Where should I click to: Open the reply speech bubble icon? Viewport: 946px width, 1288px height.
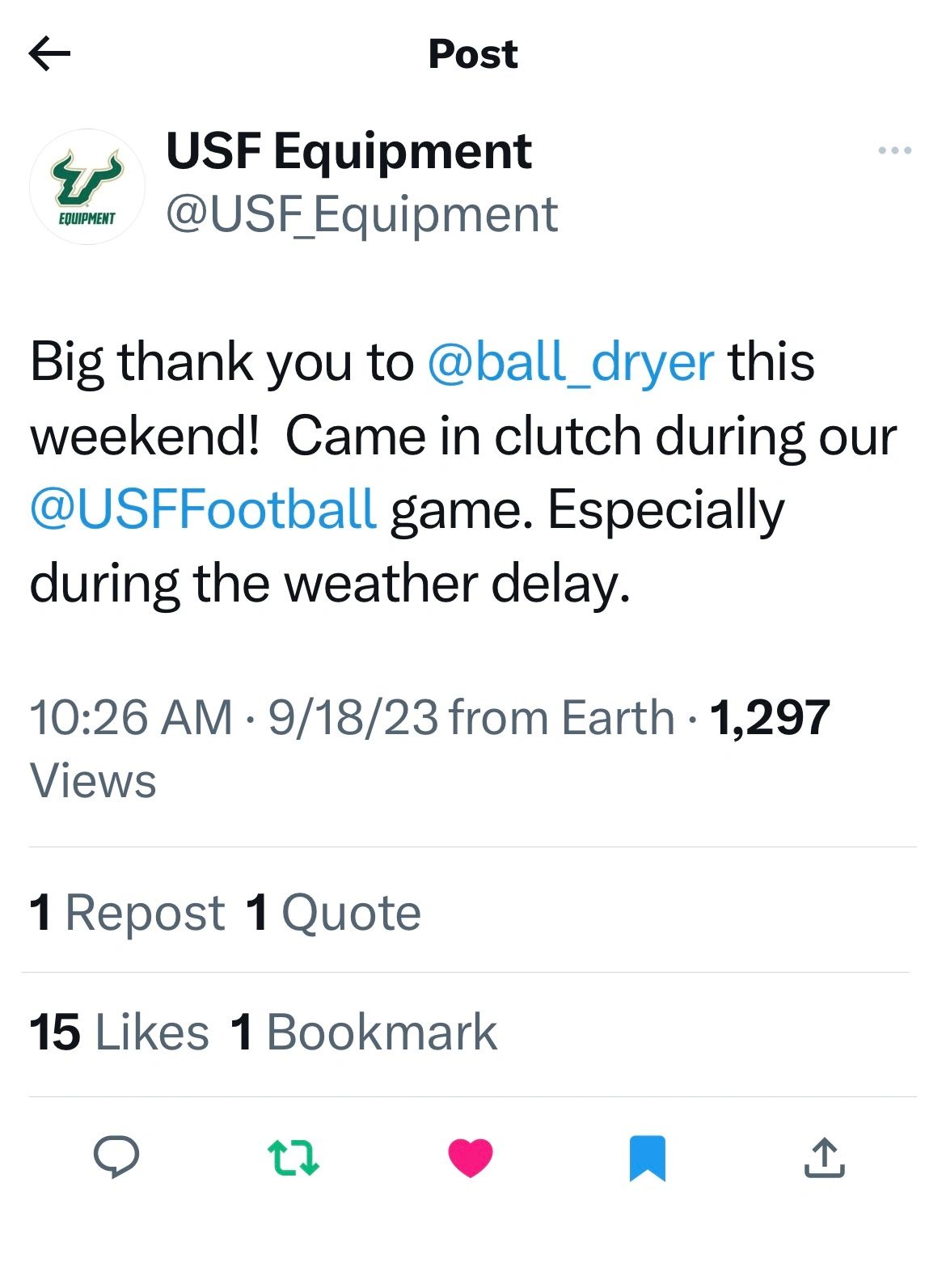[x=116, y=1156]
